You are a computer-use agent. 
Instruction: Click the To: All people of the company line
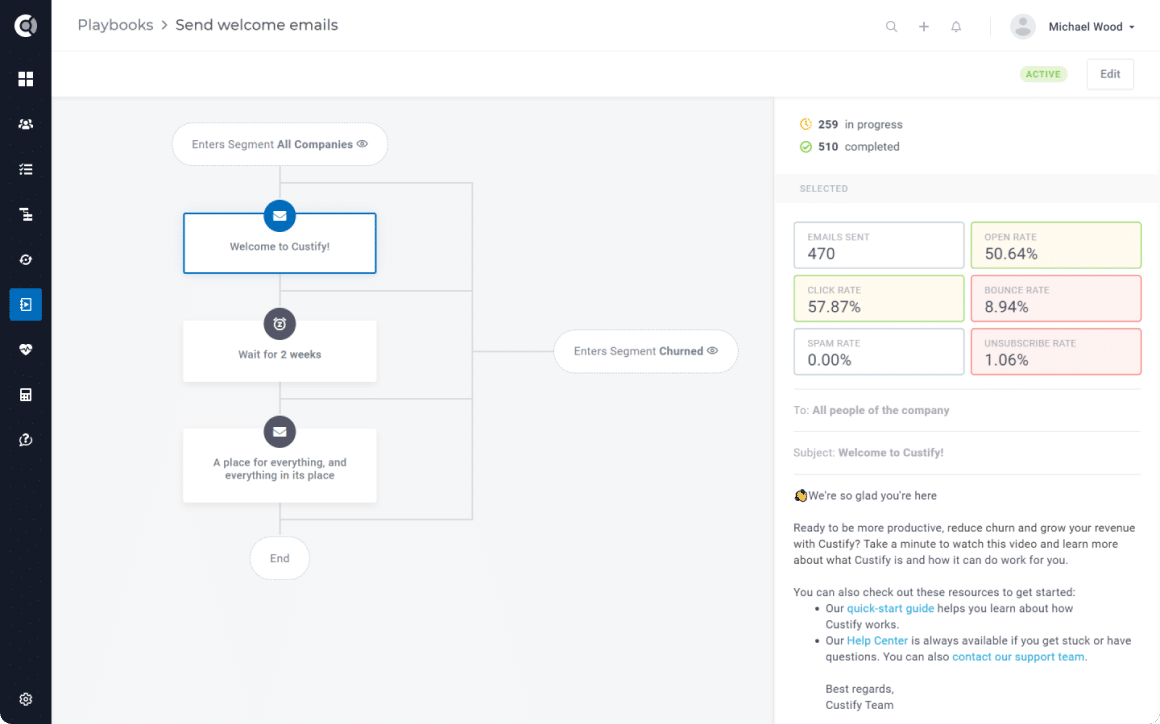point(871,410)
